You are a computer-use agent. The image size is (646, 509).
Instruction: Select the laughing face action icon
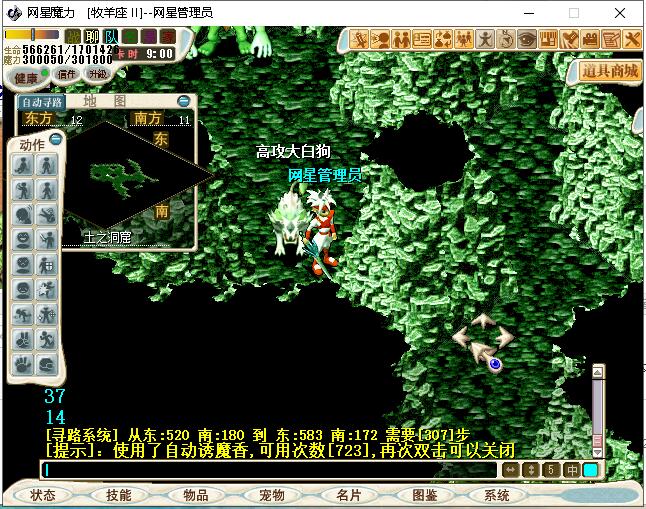[23, 240]
